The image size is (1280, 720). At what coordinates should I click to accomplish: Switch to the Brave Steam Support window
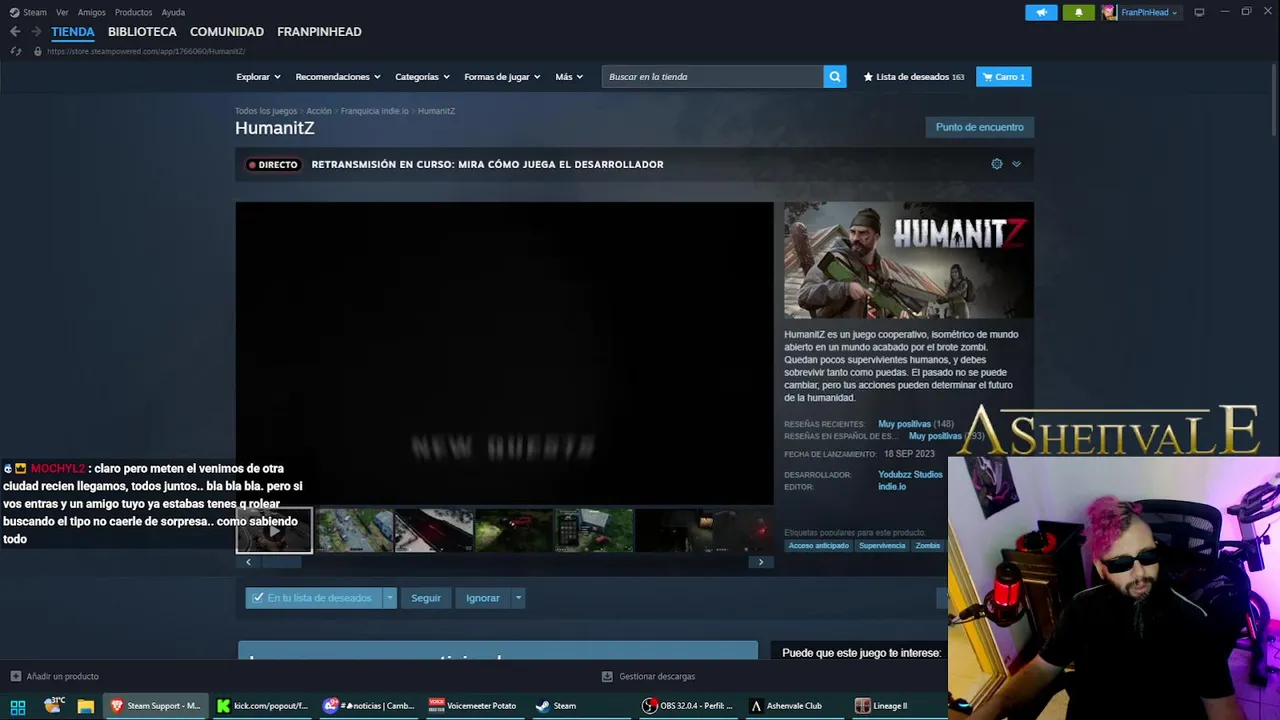[155, 706]
